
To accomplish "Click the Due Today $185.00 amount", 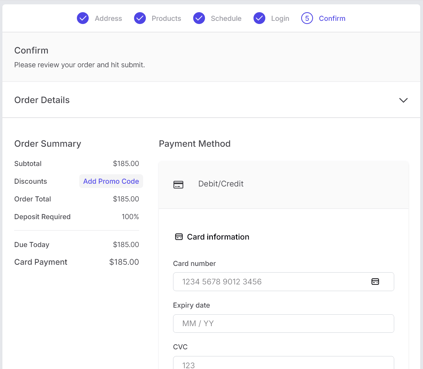I will click(x=126, y=244).
